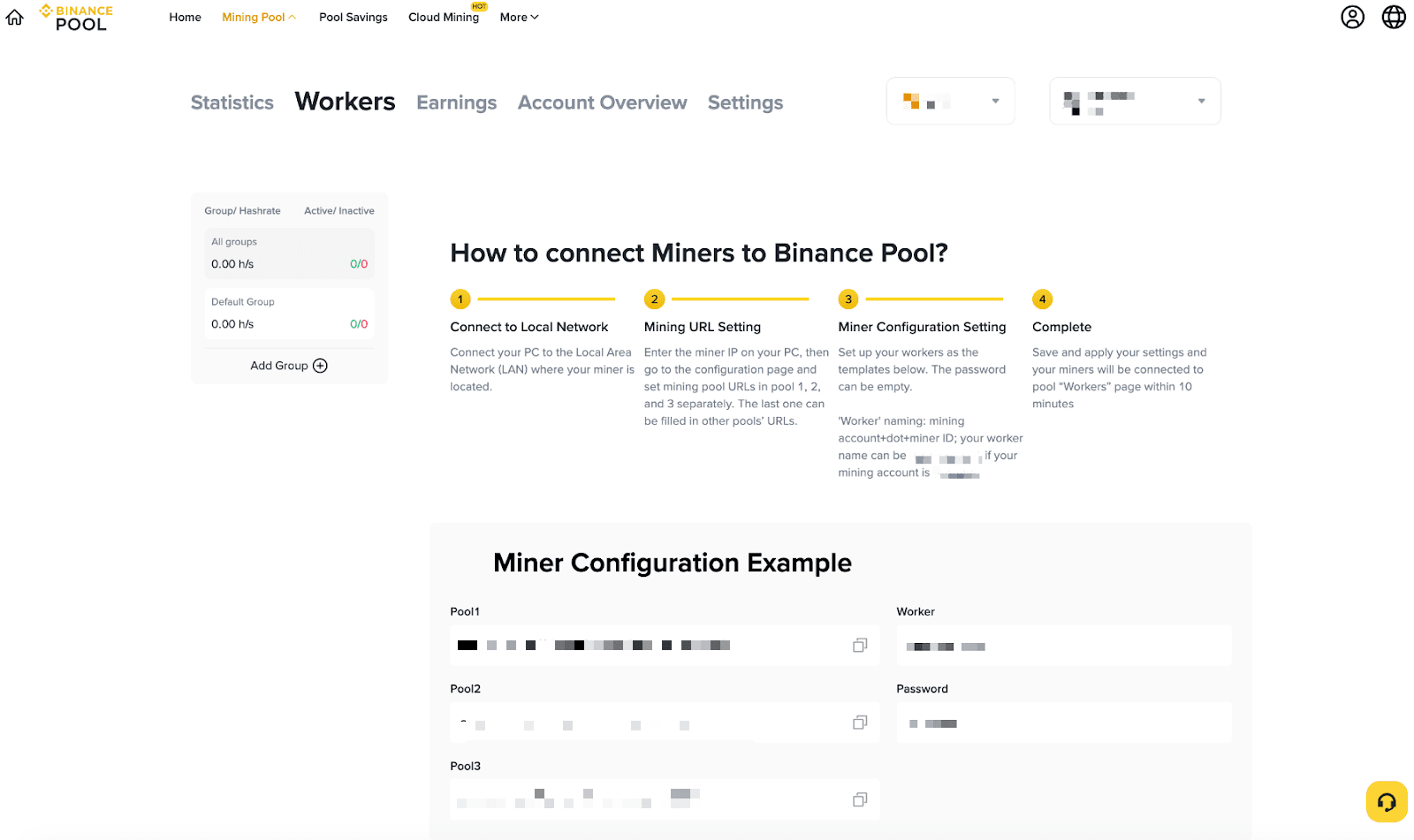Select the Default Group row
This screenshot has height=840, width=1414.
pos(290,314)
